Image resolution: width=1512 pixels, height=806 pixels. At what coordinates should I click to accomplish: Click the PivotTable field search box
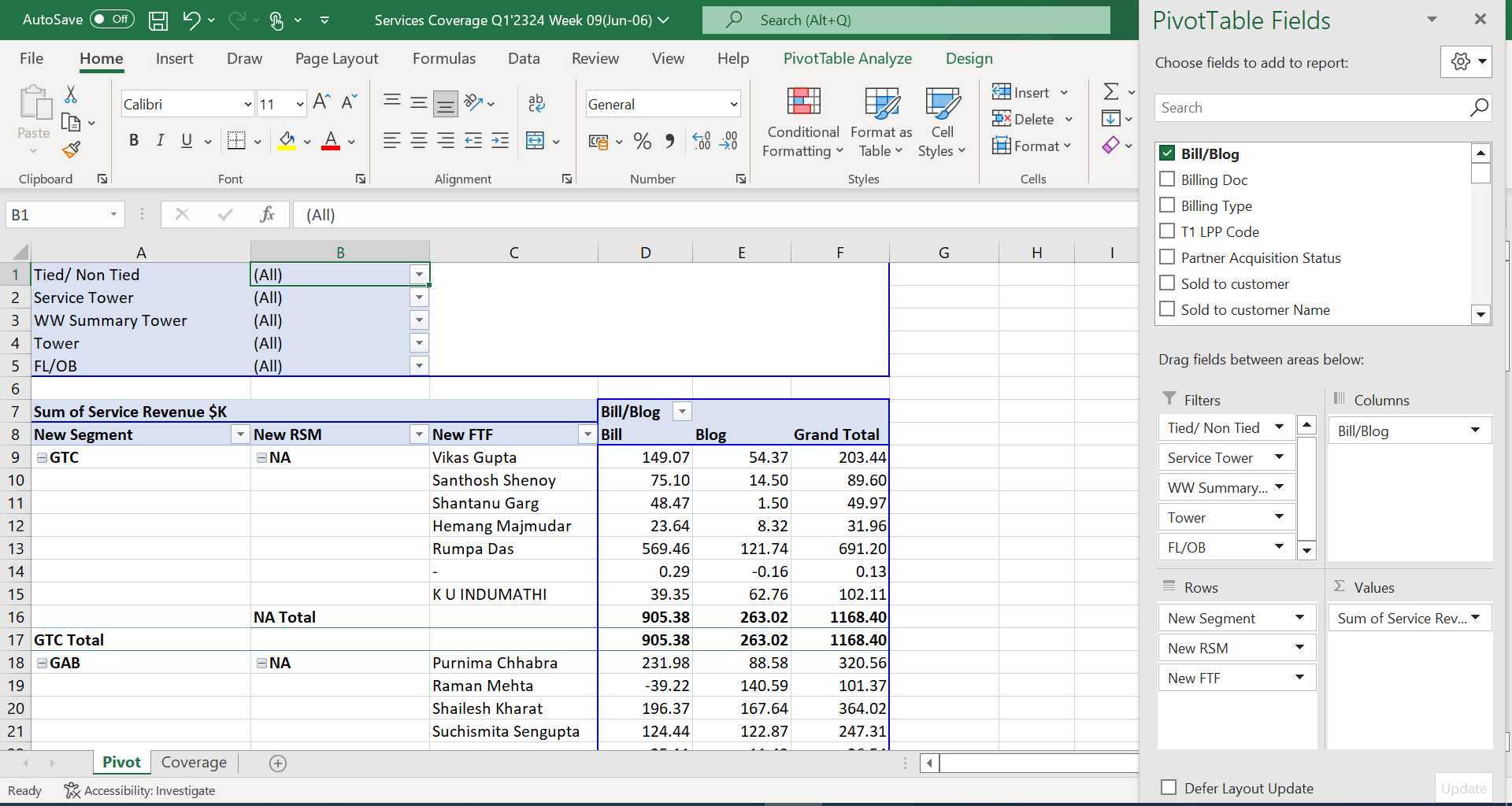(x=1311, y=108)
